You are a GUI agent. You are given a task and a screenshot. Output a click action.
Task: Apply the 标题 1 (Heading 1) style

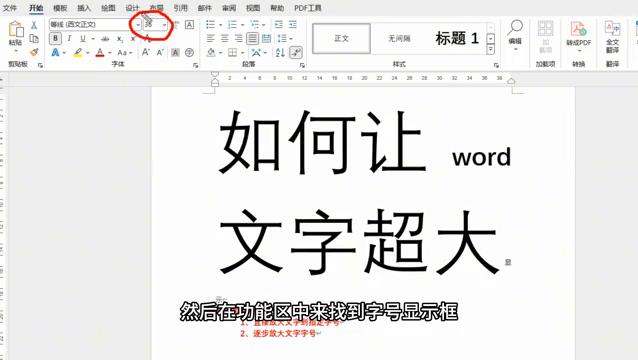pos(457,39)
